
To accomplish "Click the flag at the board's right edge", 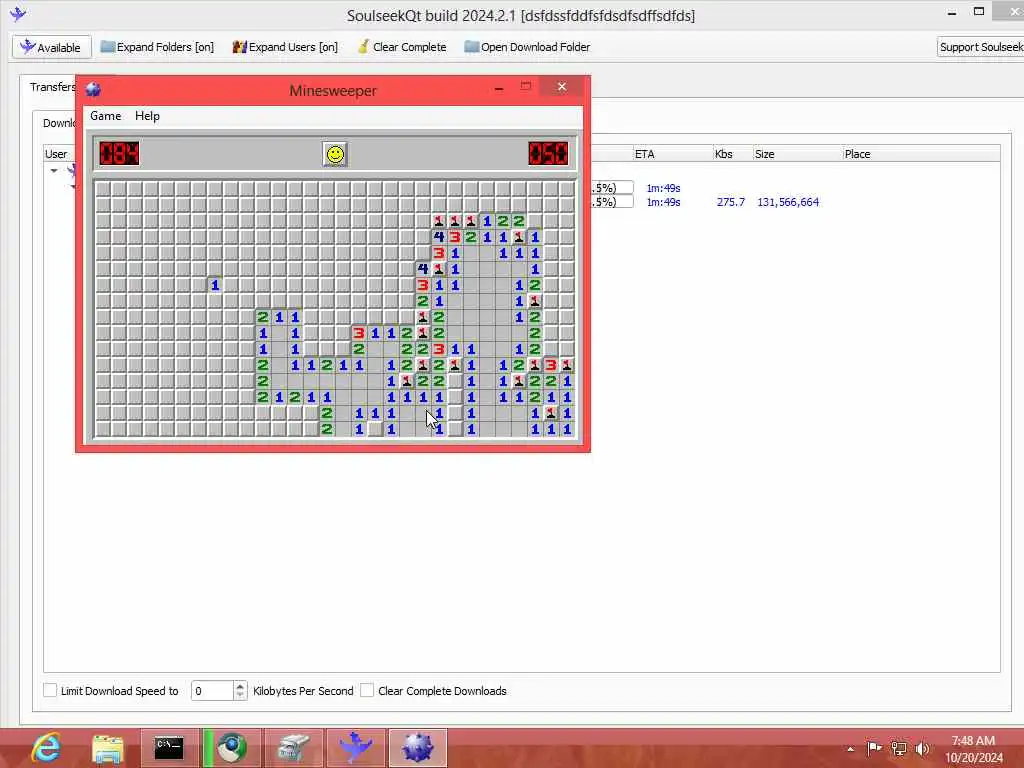I will tap(567, 365).
